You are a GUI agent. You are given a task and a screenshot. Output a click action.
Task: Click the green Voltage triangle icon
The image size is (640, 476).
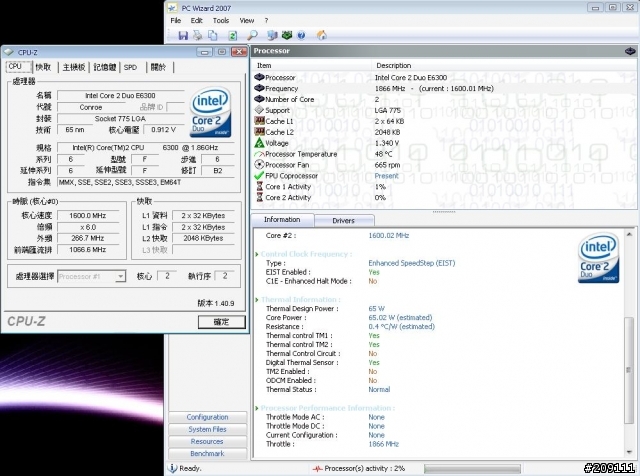[x=259, y=143]
